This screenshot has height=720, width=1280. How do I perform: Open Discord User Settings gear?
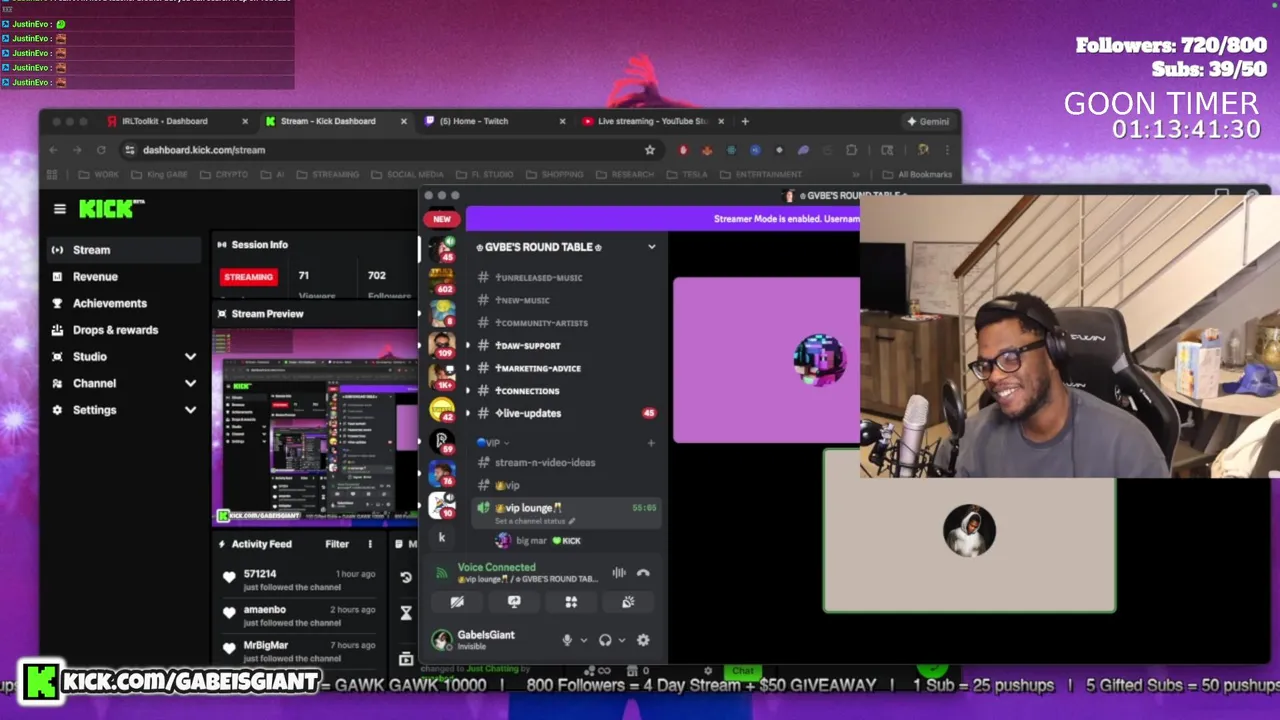point(643,640)
